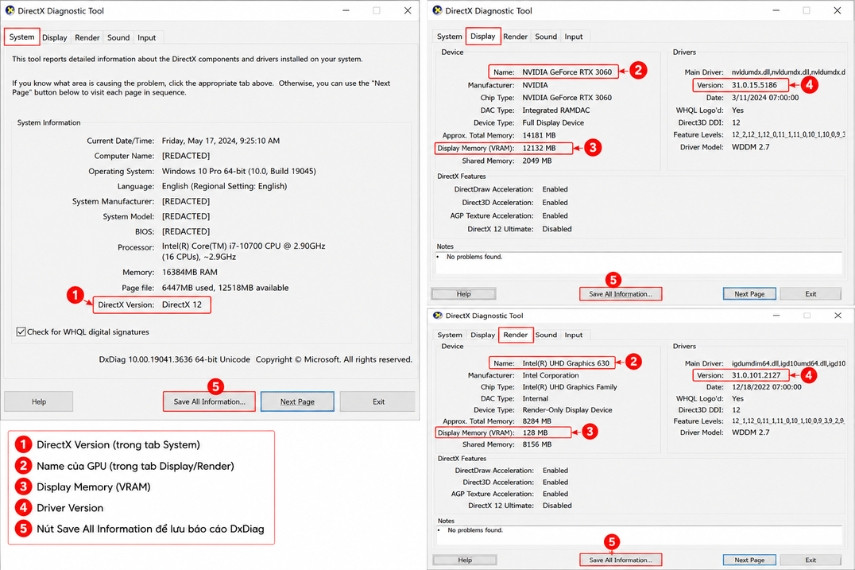This screenshot has width=855, height=570.
Task: Click 128 MB display memory value
Action: [535, 433]
